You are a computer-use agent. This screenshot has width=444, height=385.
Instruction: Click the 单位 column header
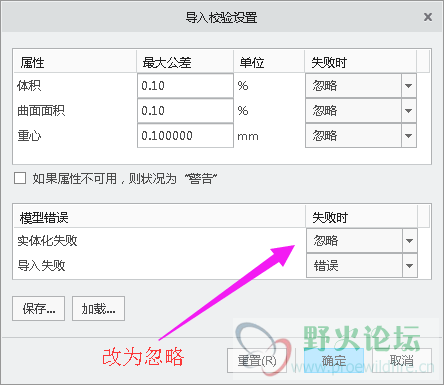pyautogui.click(x=269, y=62)
